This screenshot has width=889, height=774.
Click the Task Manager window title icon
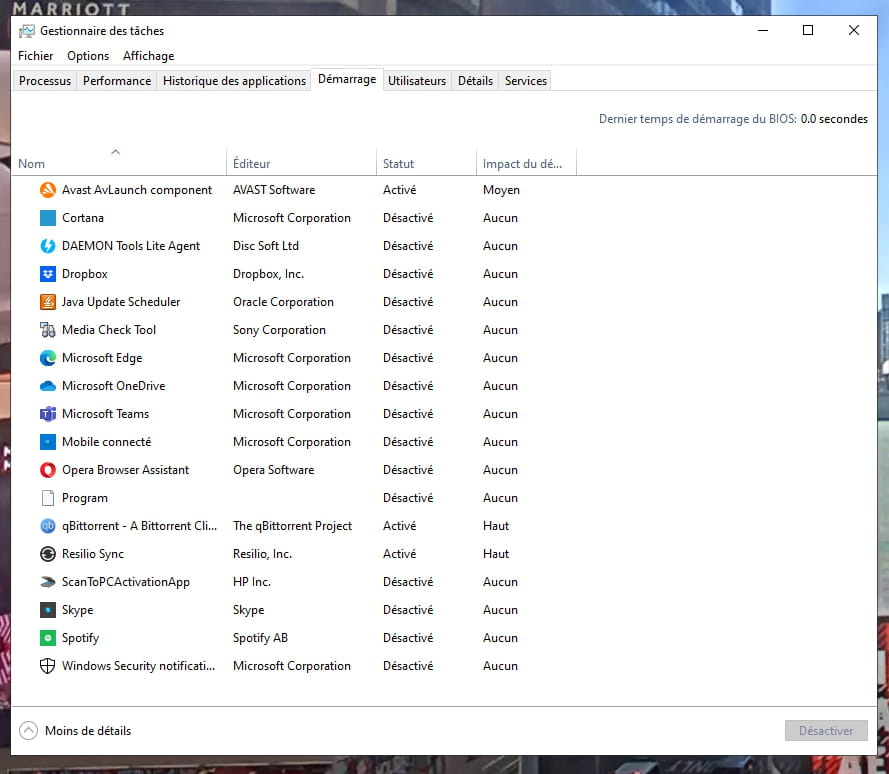[x=27, y=31]
